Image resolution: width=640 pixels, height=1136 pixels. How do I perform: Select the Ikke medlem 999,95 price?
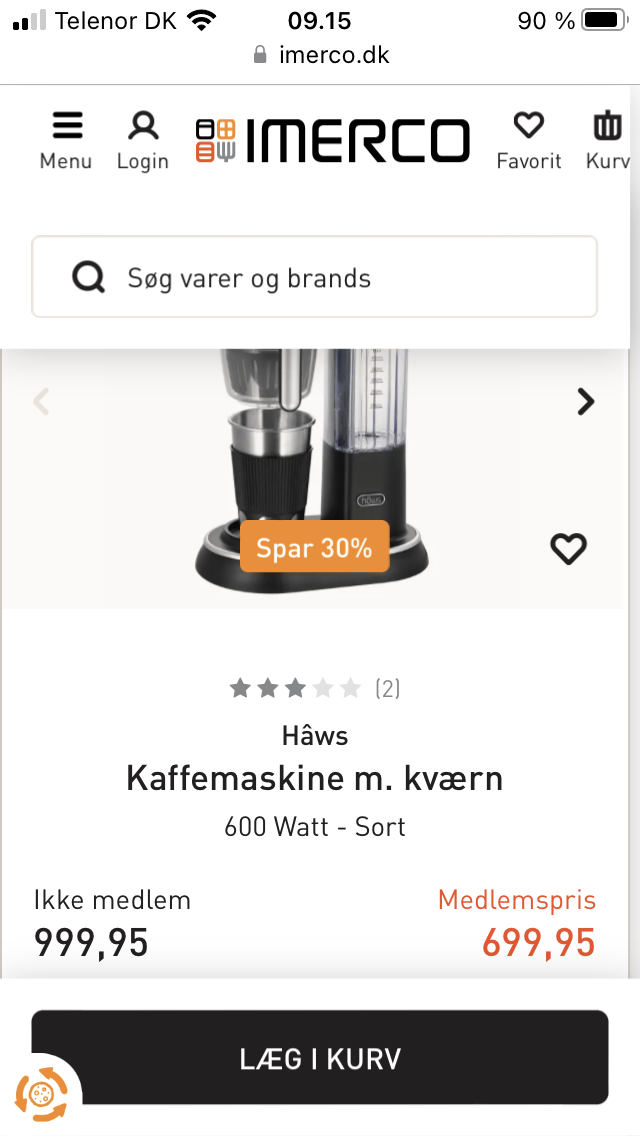pos(92,942)
